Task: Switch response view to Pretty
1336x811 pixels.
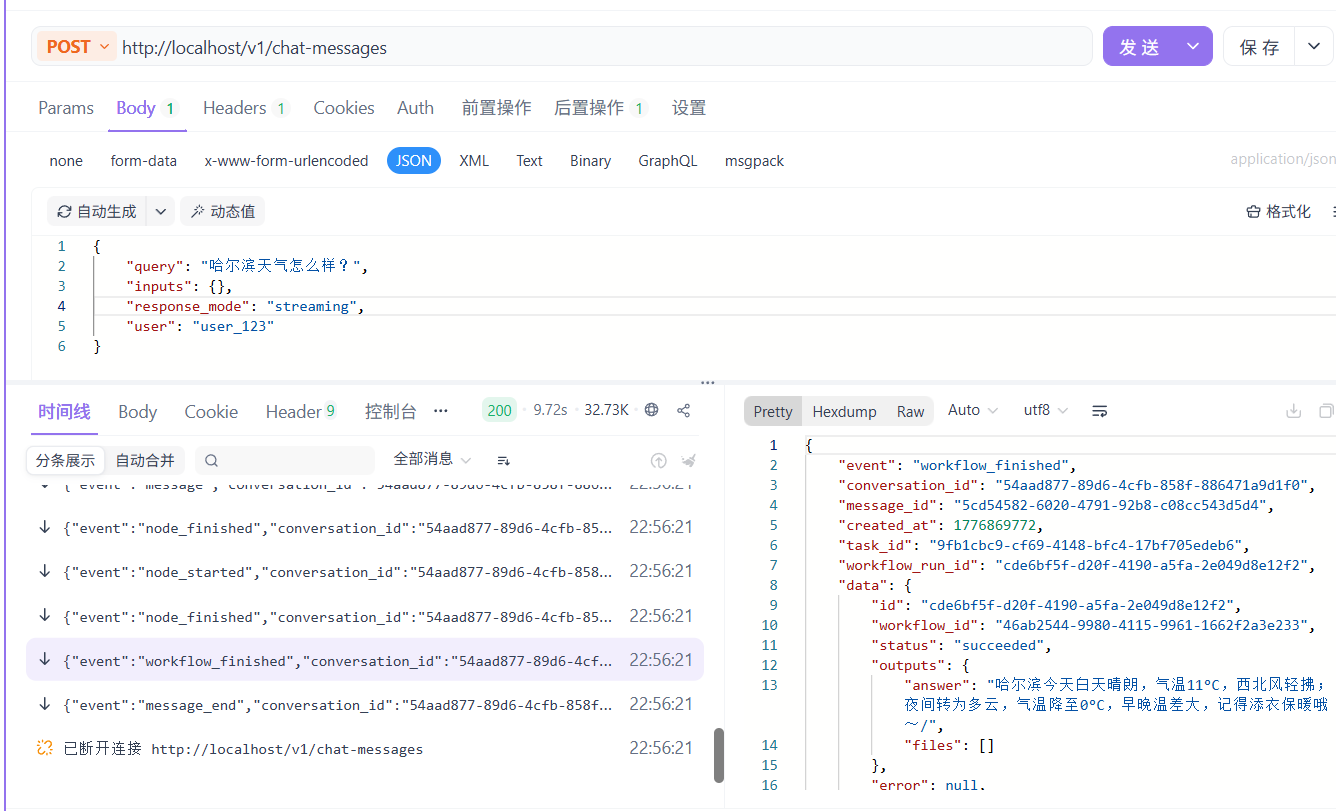Action: click(x=773, y=412)
